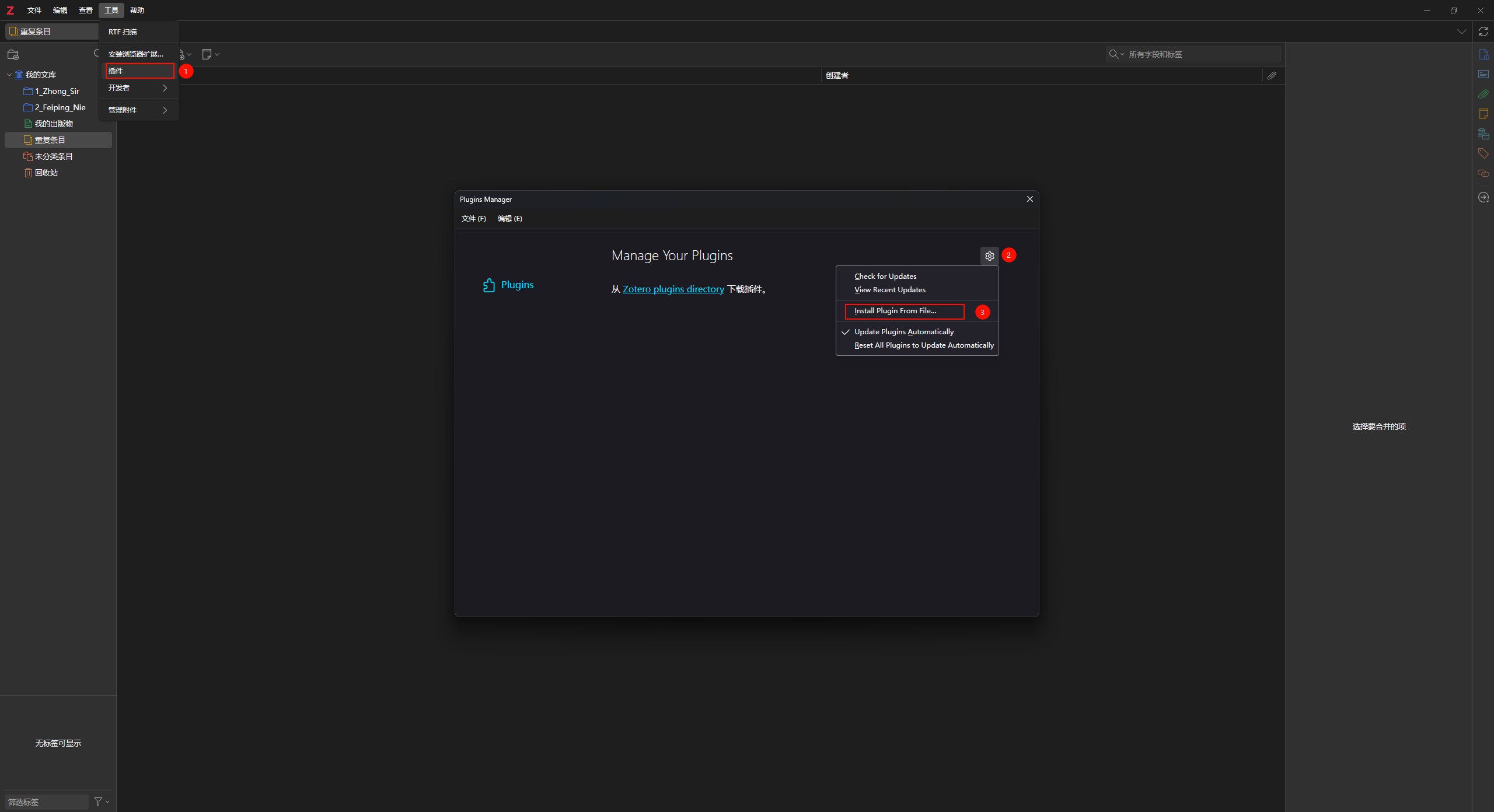Open plugin manager gear settings button
This screenshot has height=812, width=1494.
coord(989,256)
